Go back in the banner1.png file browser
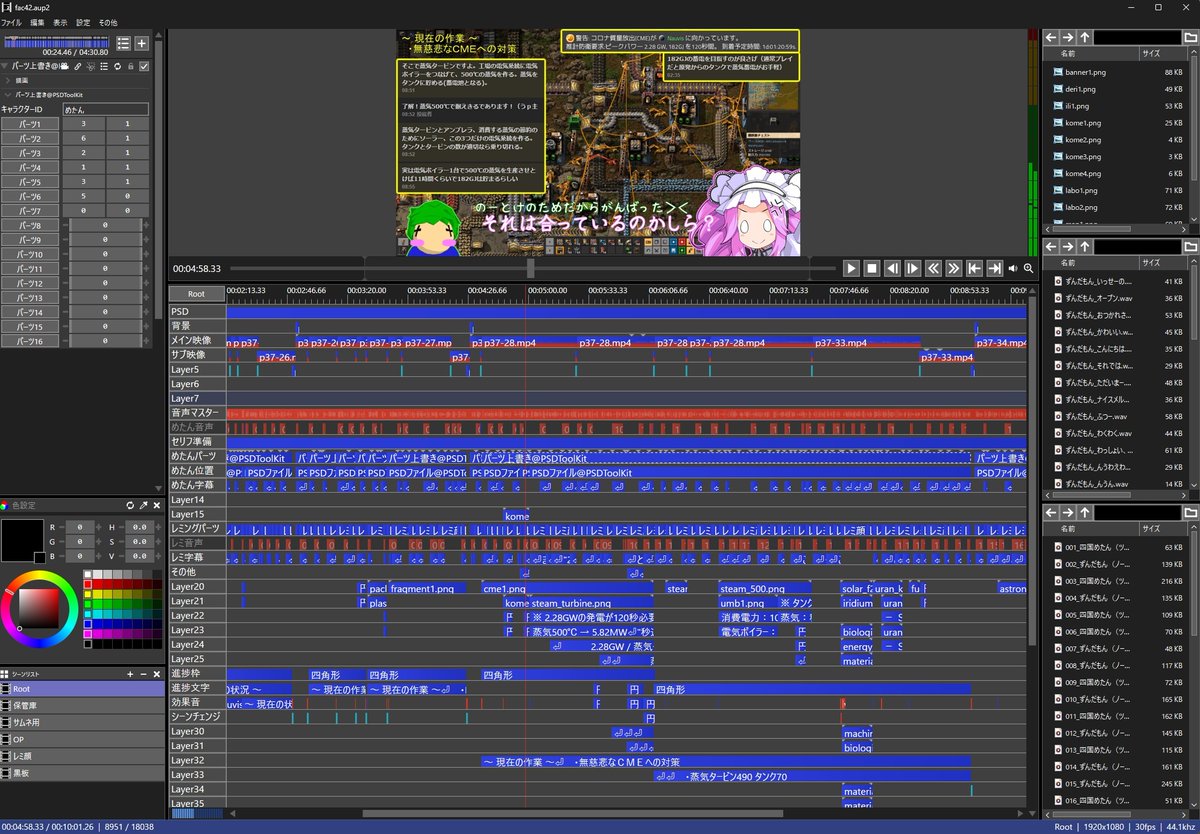This screenshot has height=834, width=1200. tap(1051, 37)
